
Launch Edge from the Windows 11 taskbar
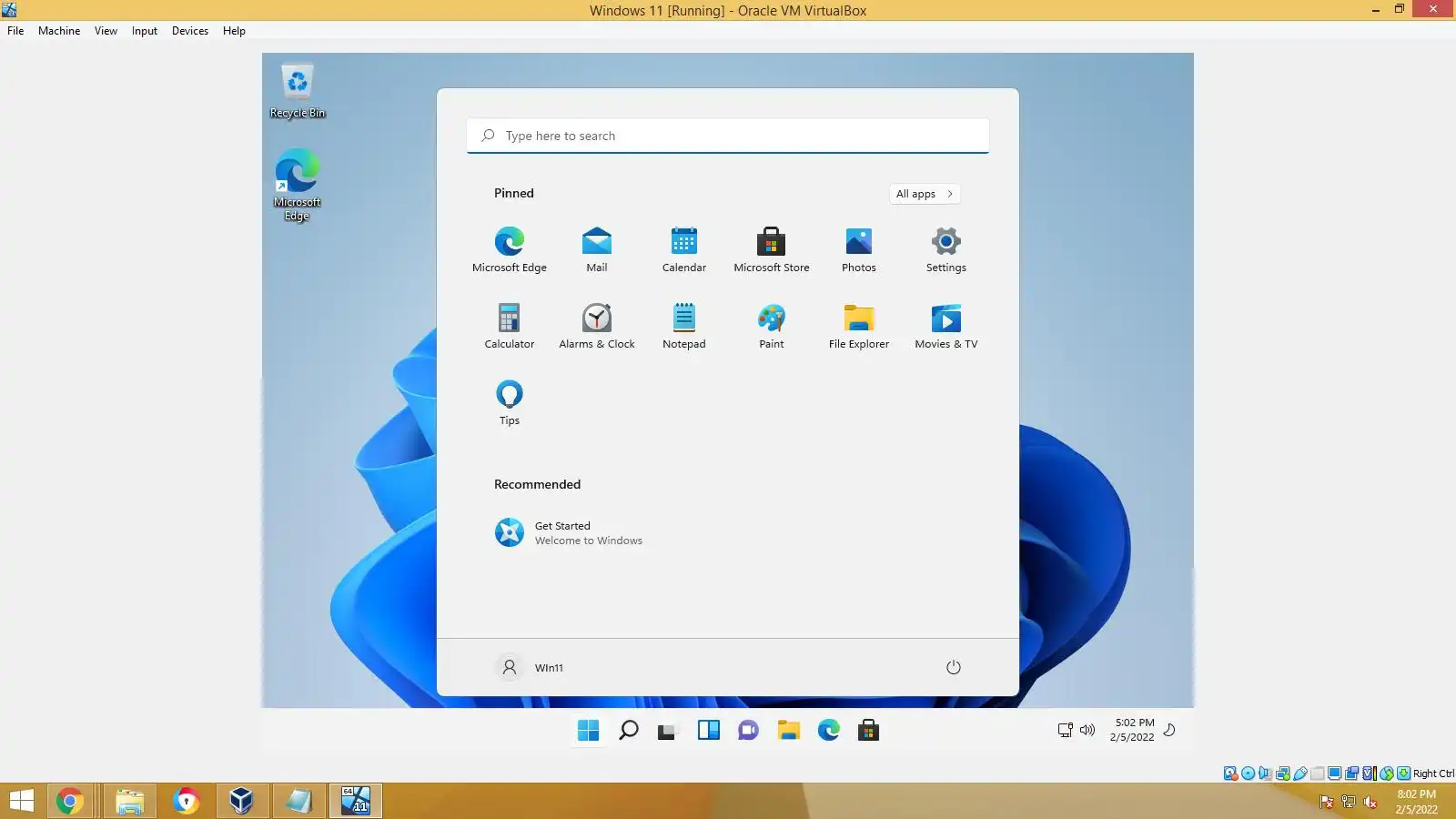tap(829, 730)
